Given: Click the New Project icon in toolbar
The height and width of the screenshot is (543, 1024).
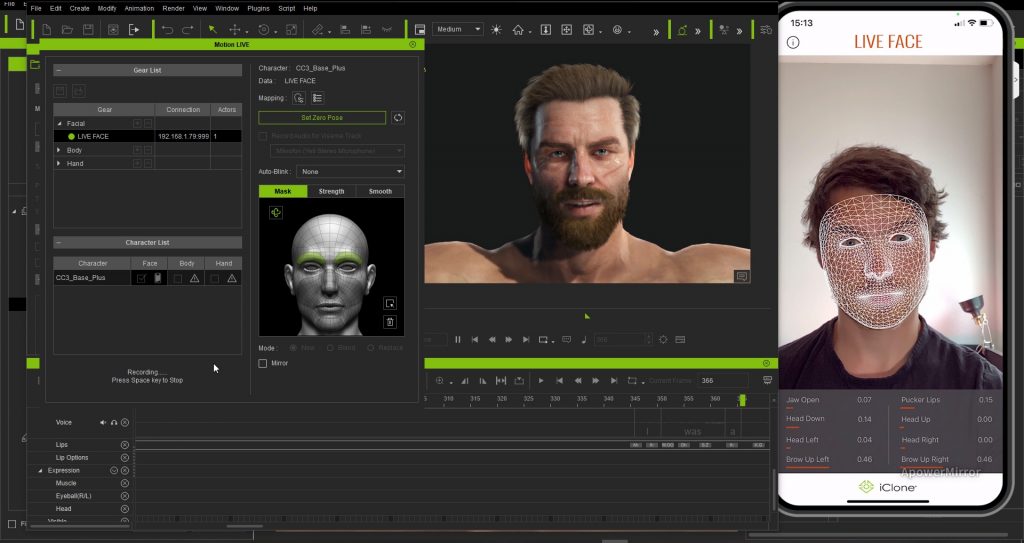Looking at the screenshot, I should pyautogui.click(x=46, y=29).
